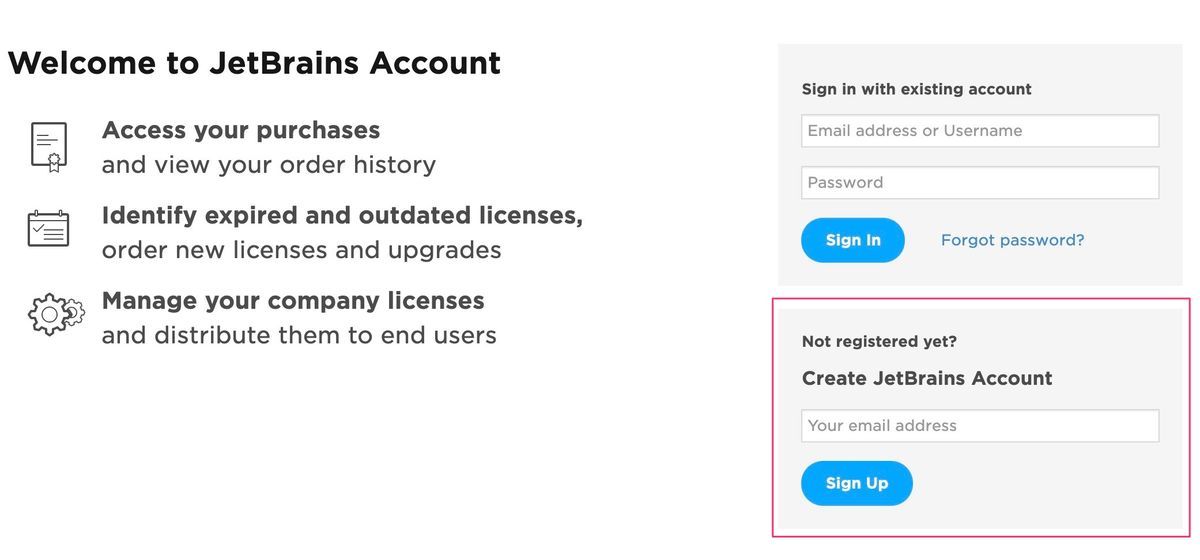Click empty space beside the Sign Up button
This screenshot has width=1200, height=560.
(1040, 484)
